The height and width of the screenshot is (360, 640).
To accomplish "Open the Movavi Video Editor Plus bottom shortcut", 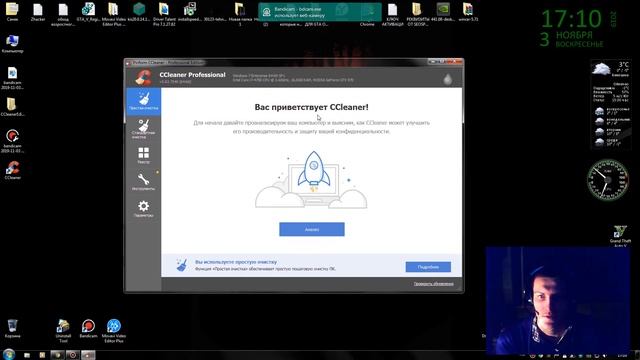I will pyautogui.click(x=113, y=331).
